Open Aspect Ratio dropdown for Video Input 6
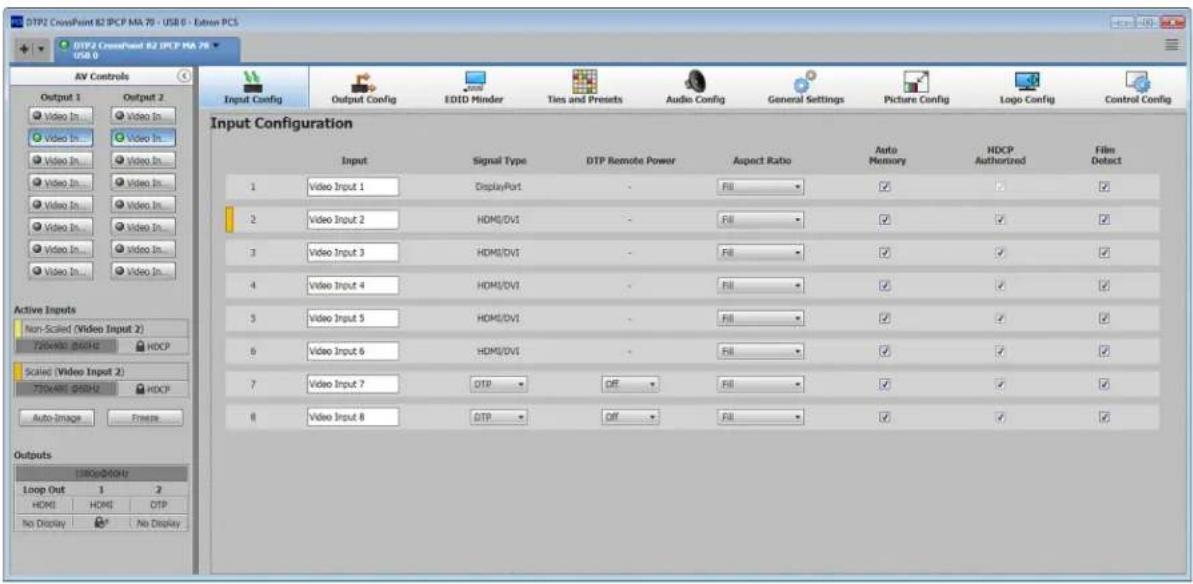The width and height of the screenshot is (1193, 584). point(760,352)
